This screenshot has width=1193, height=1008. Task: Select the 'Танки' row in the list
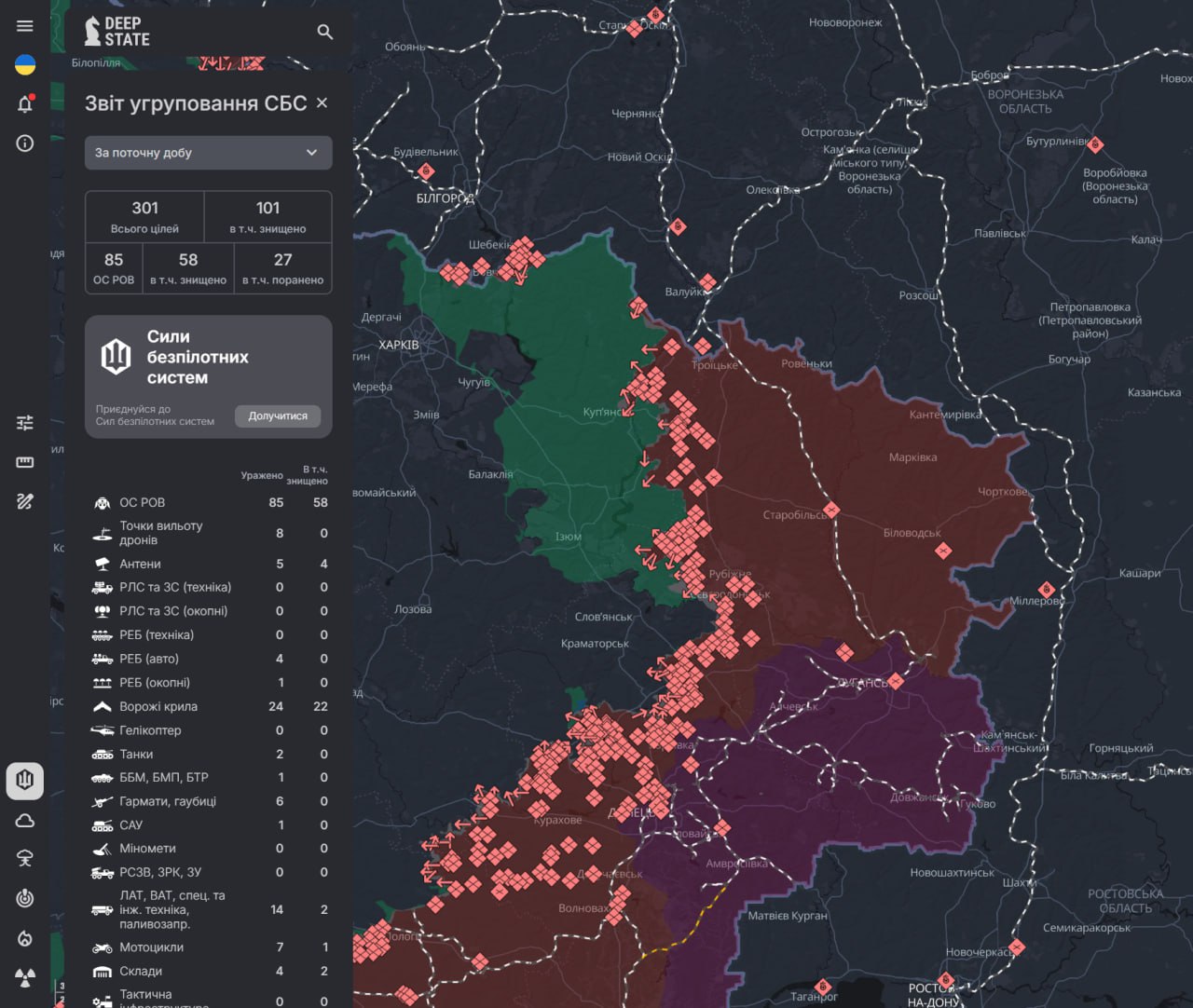(136, 754)
